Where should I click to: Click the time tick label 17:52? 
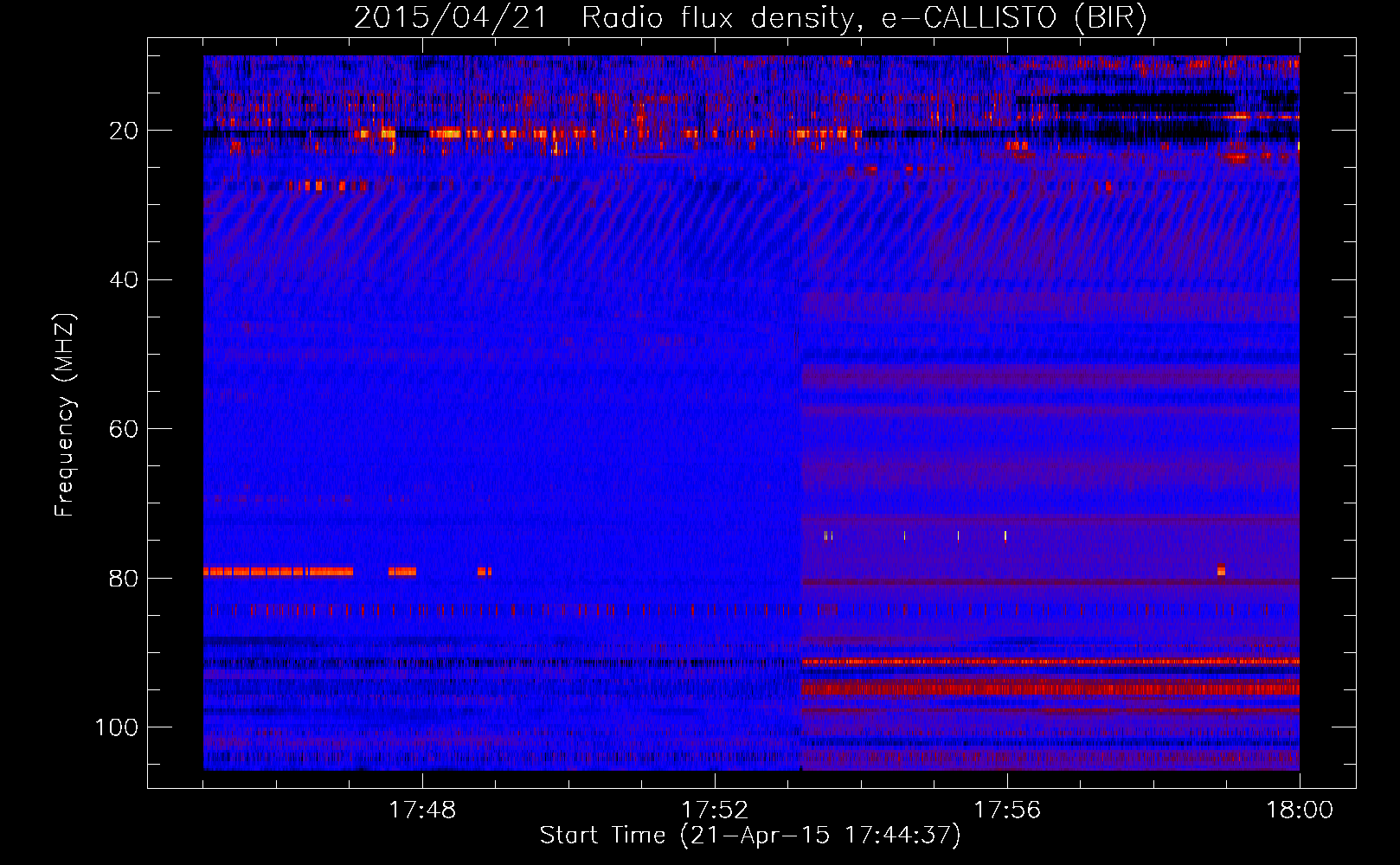point(715,811)
